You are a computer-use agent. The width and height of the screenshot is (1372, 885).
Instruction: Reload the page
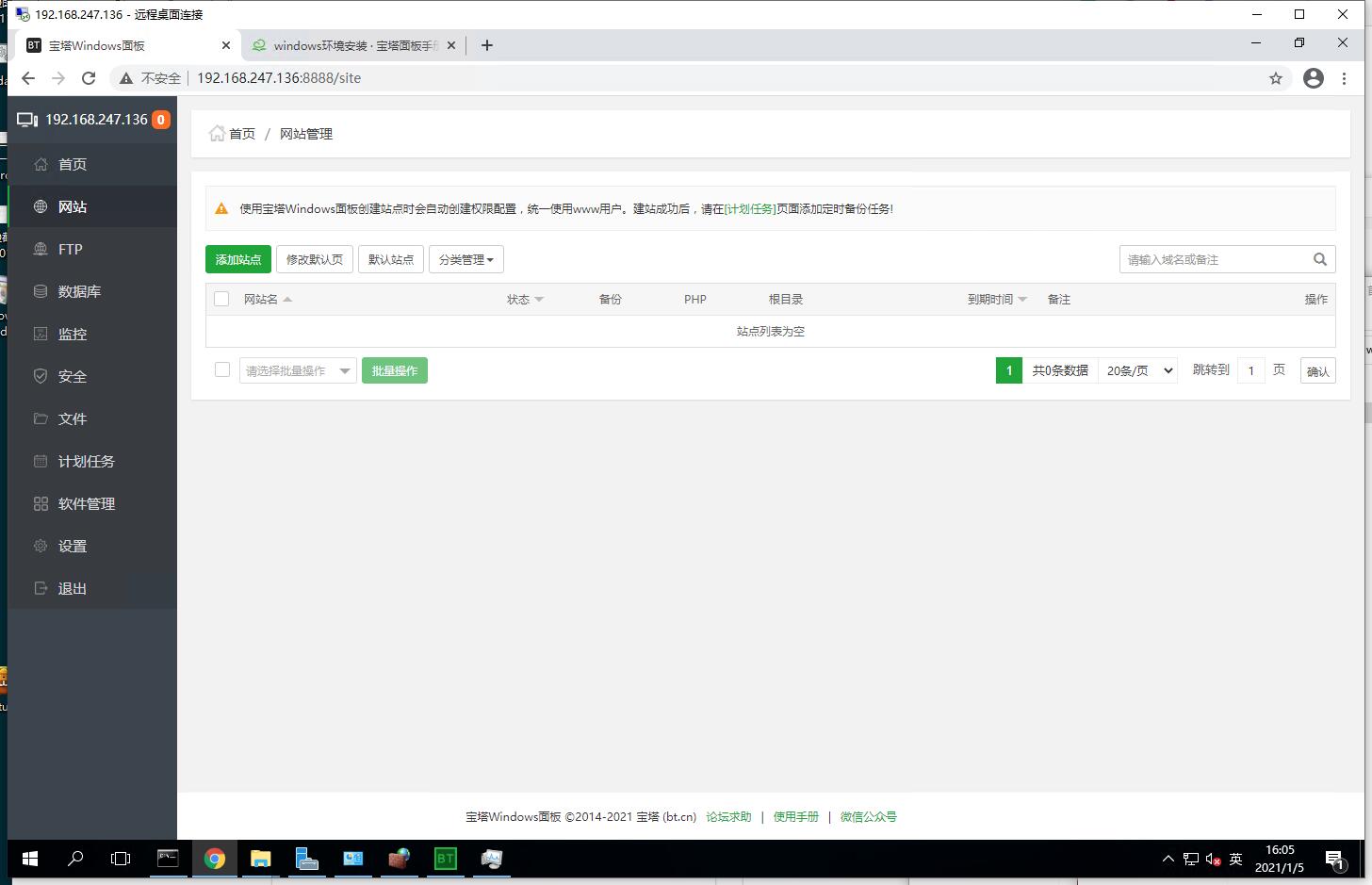coord(89,78)
